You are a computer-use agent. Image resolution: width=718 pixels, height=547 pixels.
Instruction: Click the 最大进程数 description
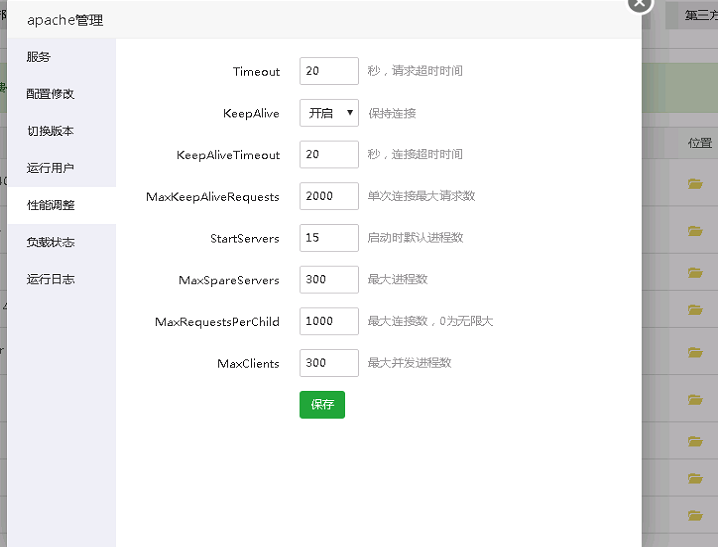point(397,280)
